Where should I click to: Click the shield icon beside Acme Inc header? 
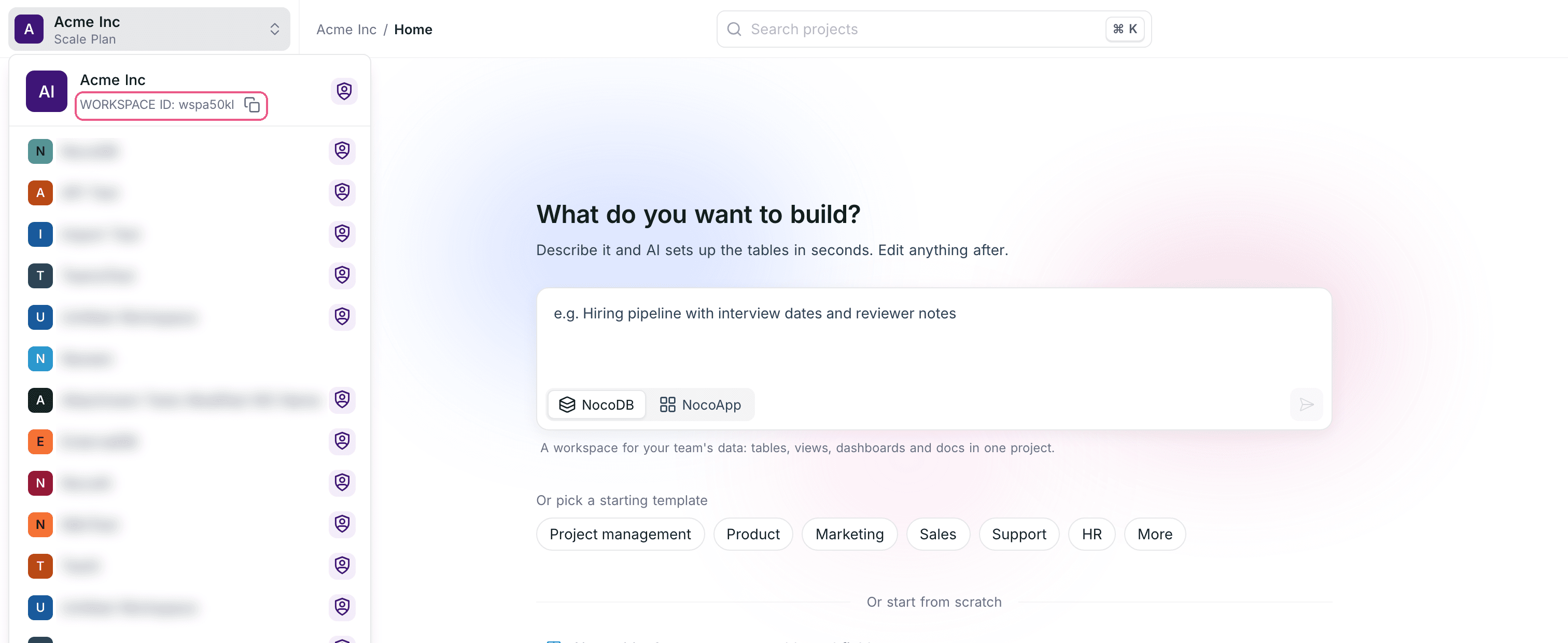(344, 91)
